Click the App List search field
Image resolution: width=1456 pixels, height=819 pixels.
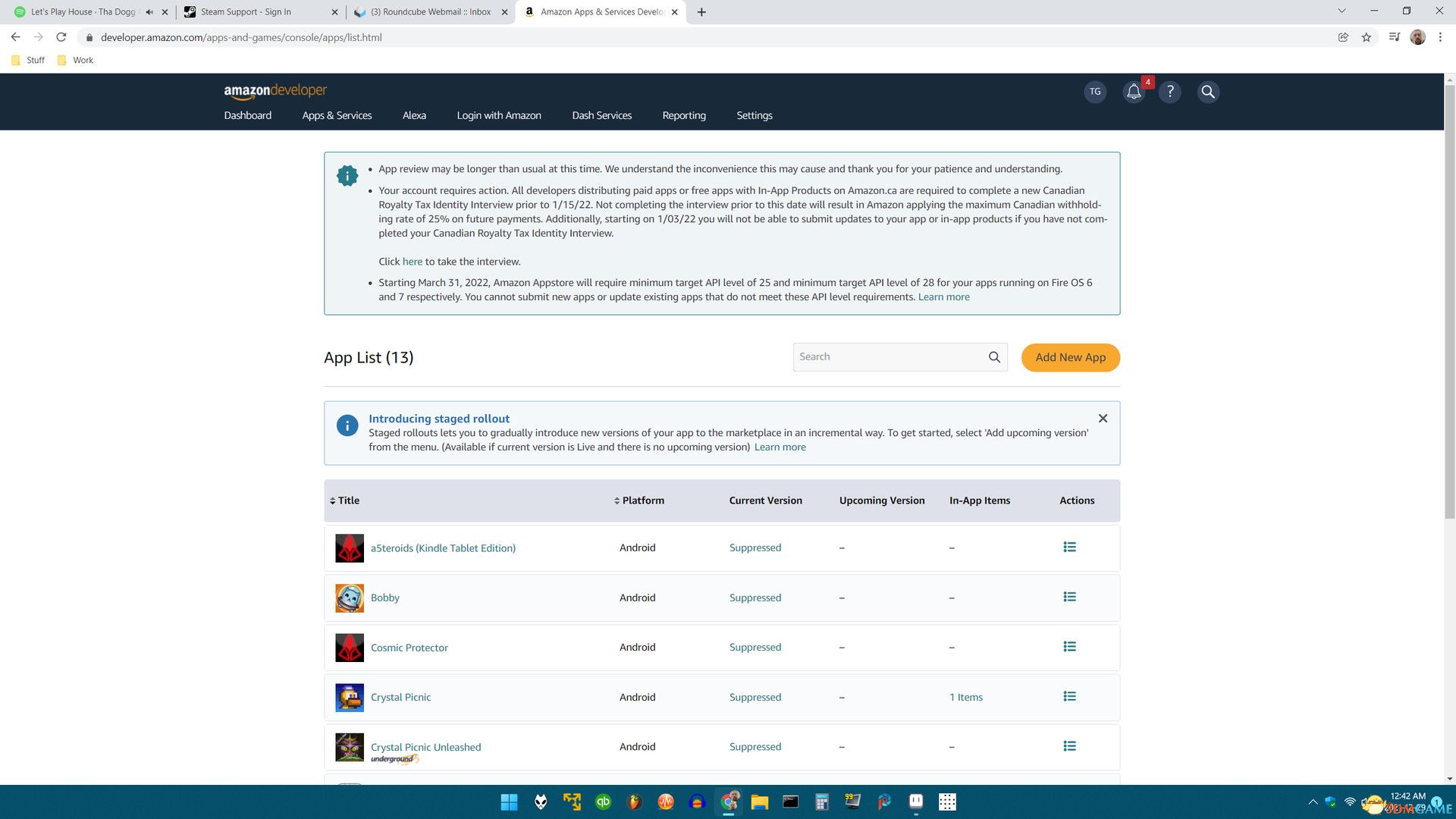tap(887, 357)
